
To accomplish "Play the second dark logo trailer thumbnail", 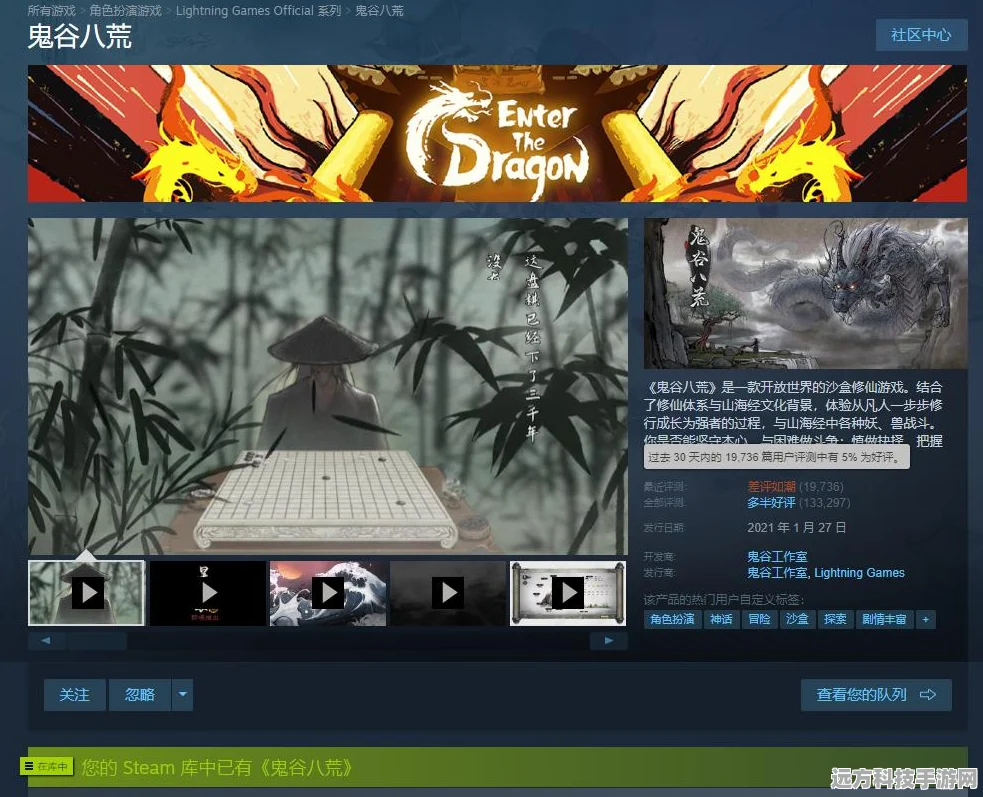I will tap(208, 593).
